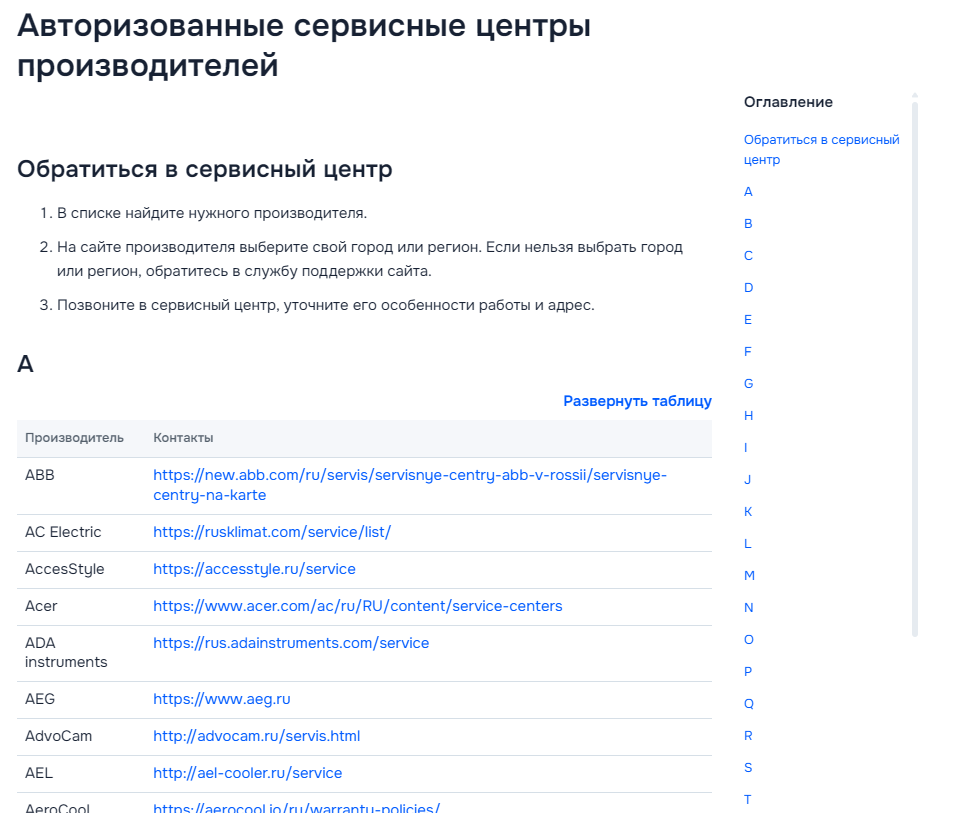Jump to letter N in the contents
Image resolution: width=962 pixels, height=813 pixels.
pyautogui.click(x=748, y=607)
